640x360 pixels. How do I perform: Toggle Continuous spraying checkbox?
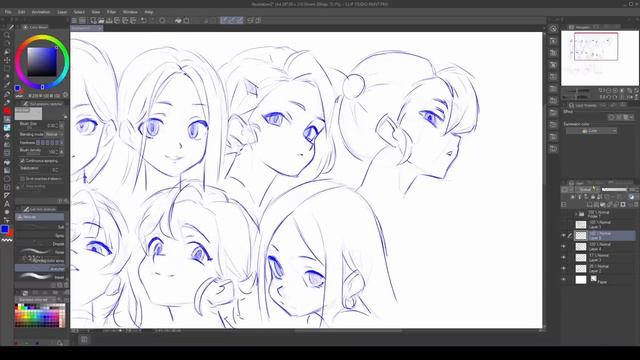22,161
